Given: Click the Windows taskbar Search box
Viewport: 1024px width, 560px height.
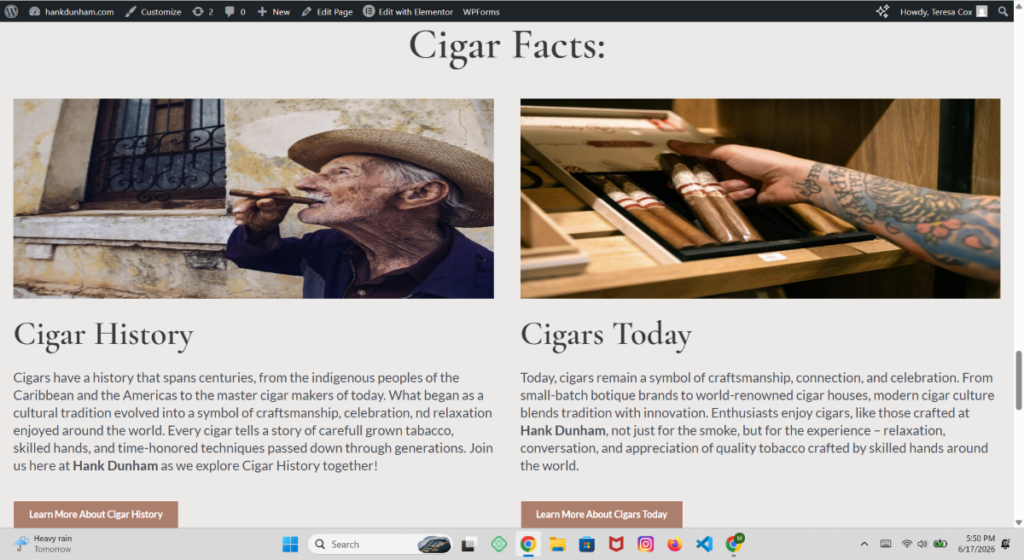Looking at the screenshot, I should point(381,544).
